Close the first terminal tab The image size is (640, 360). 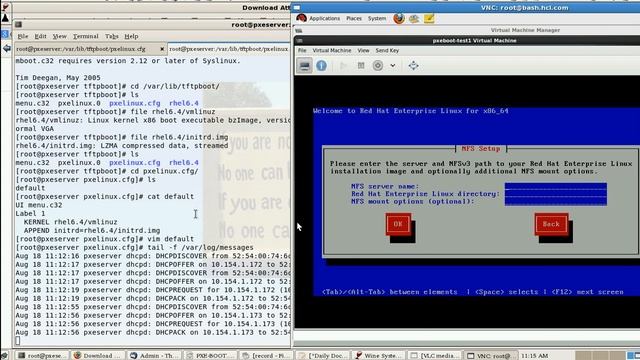point(162,49)
